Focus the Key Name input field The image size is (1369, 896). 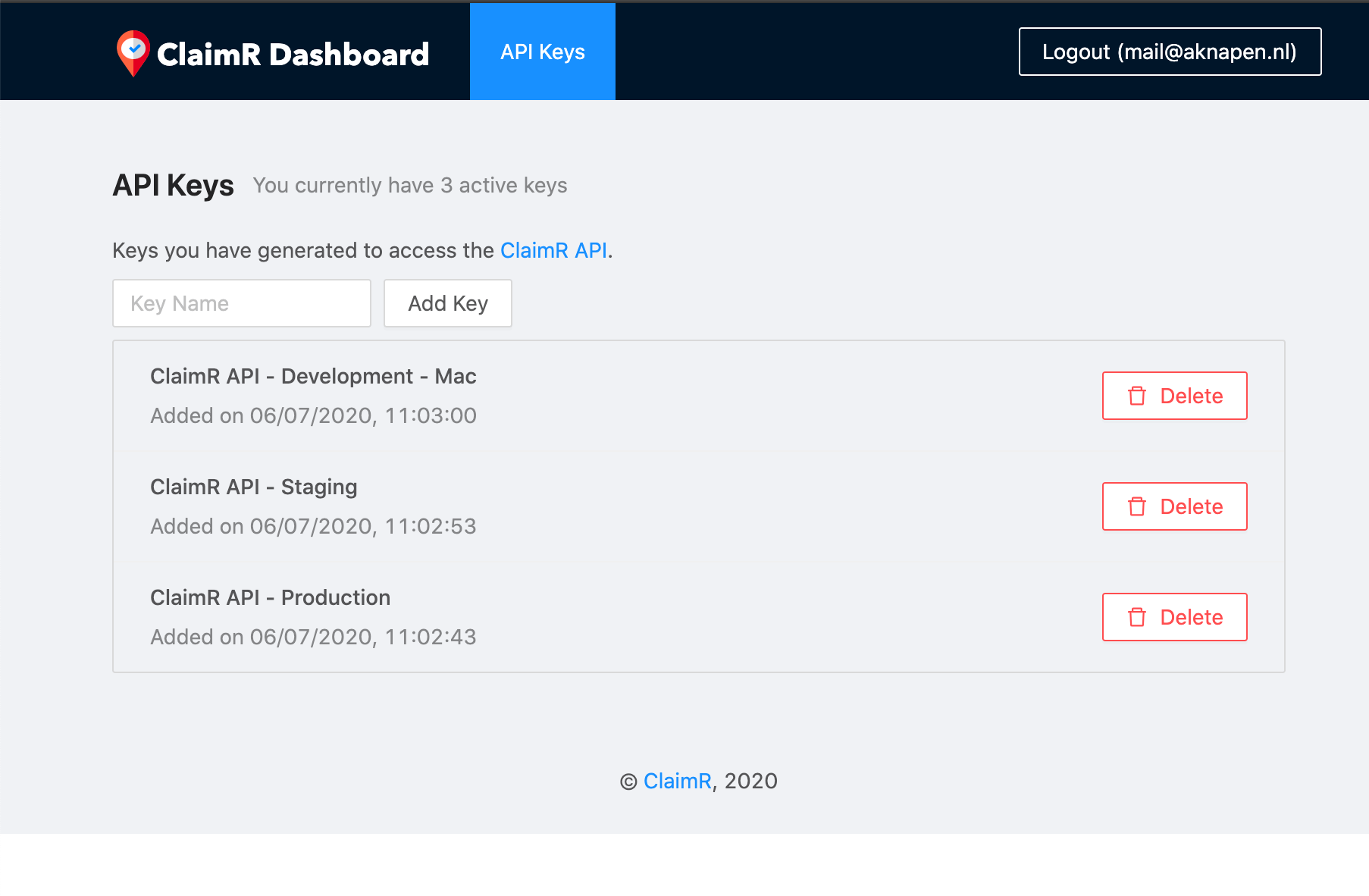click(x=242, y=303)
